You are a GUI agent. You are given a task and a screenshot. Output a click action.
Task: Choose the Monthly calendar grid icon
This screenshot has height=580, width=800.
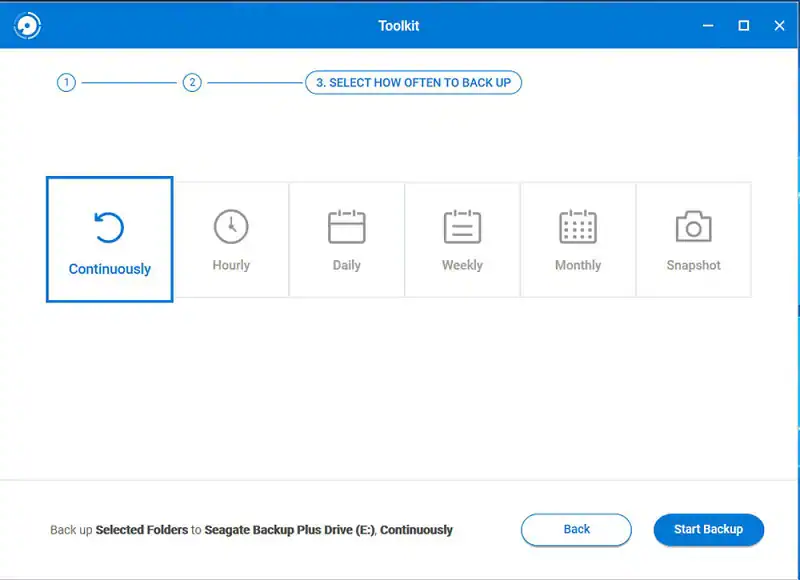(578, 227)
